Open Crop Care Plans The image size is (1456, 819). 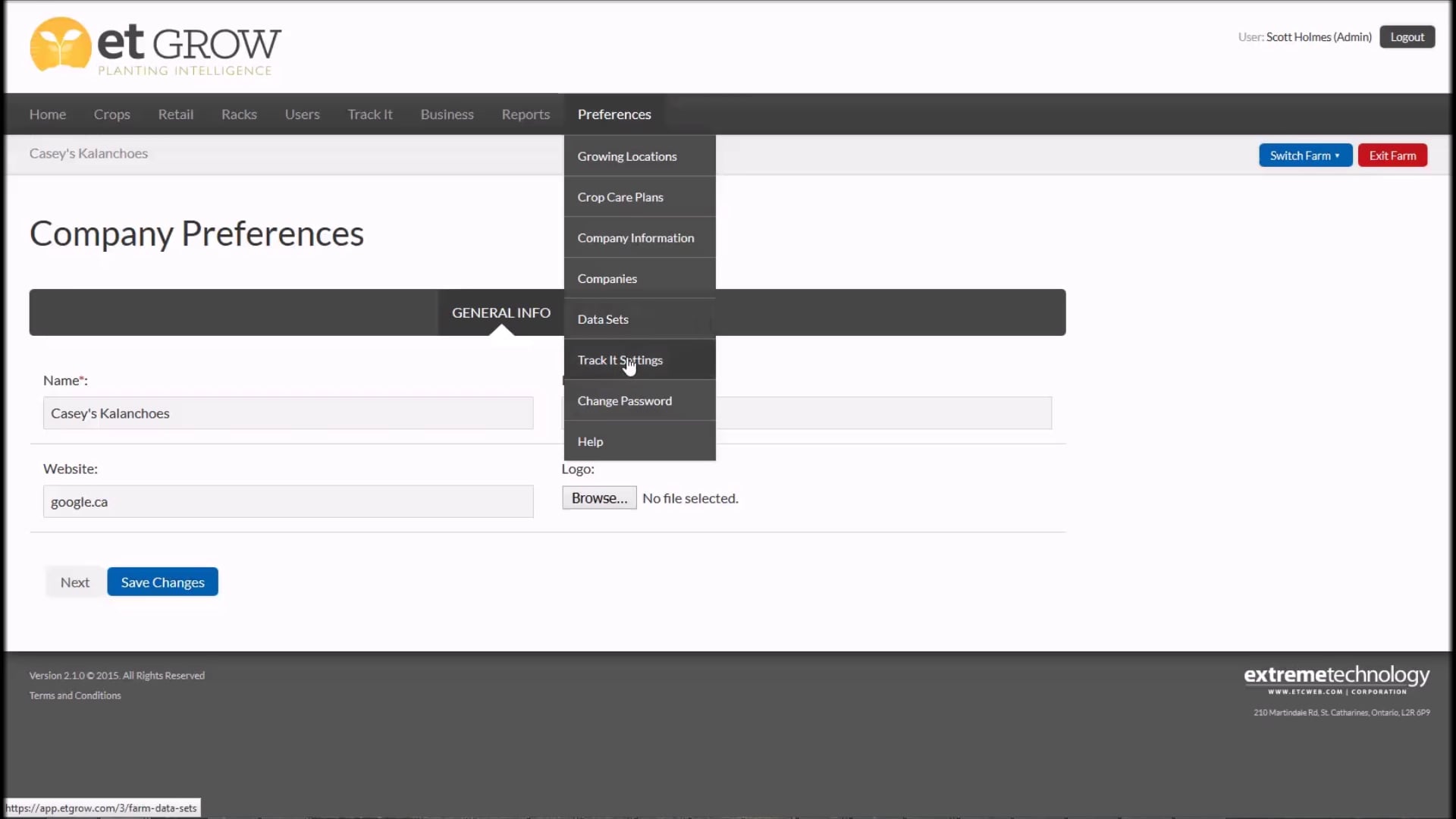pos(620,196)
